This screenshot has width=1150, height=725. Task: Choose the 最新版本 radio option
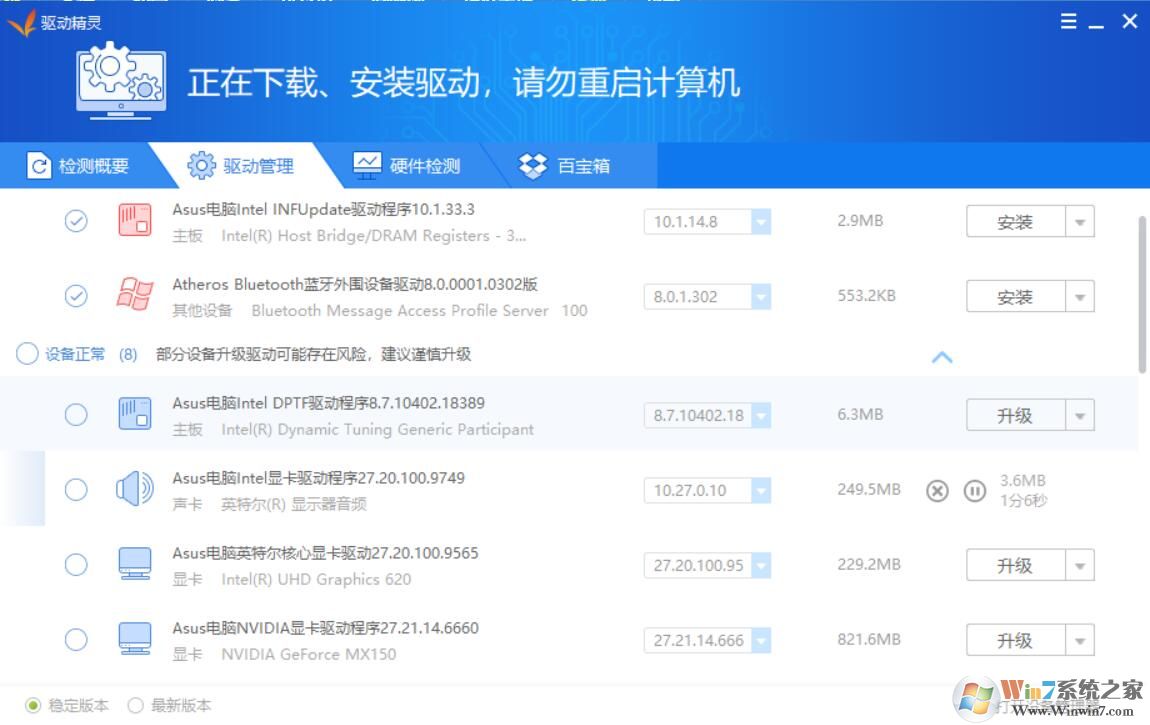tap(136, 706)
